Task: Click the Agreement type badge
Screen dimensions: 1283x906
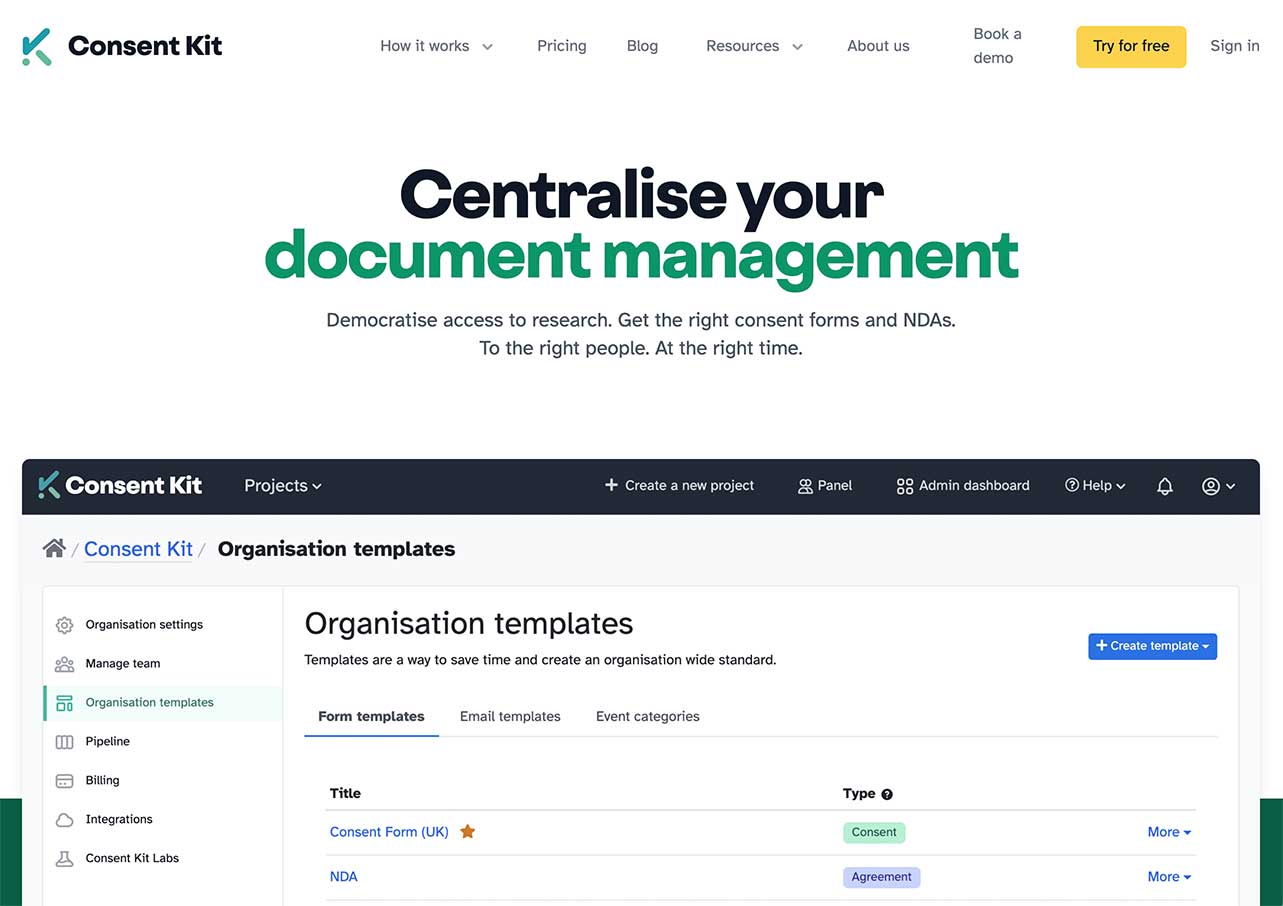Action: point(881,877)
